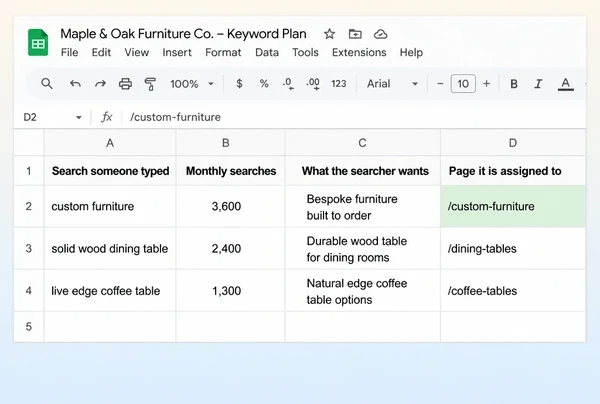Image resolution: width=600 pixels, height=404 pixels.
Task: Undo the last action
Action: (x=75, y=84)
